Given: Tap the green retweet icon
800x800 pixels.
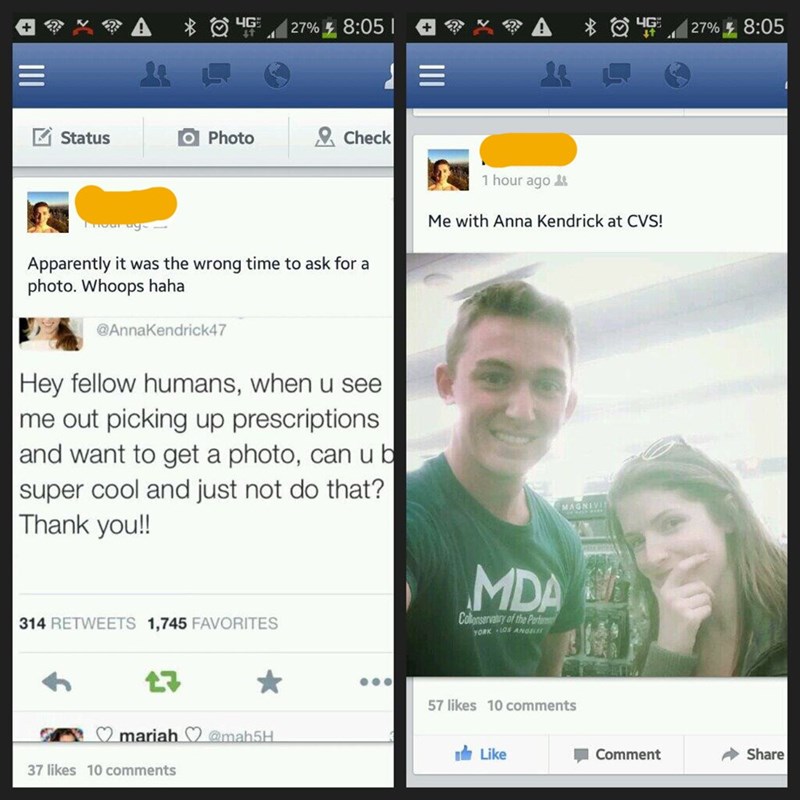Looking at the screenshot, I should tap(163, 682).
